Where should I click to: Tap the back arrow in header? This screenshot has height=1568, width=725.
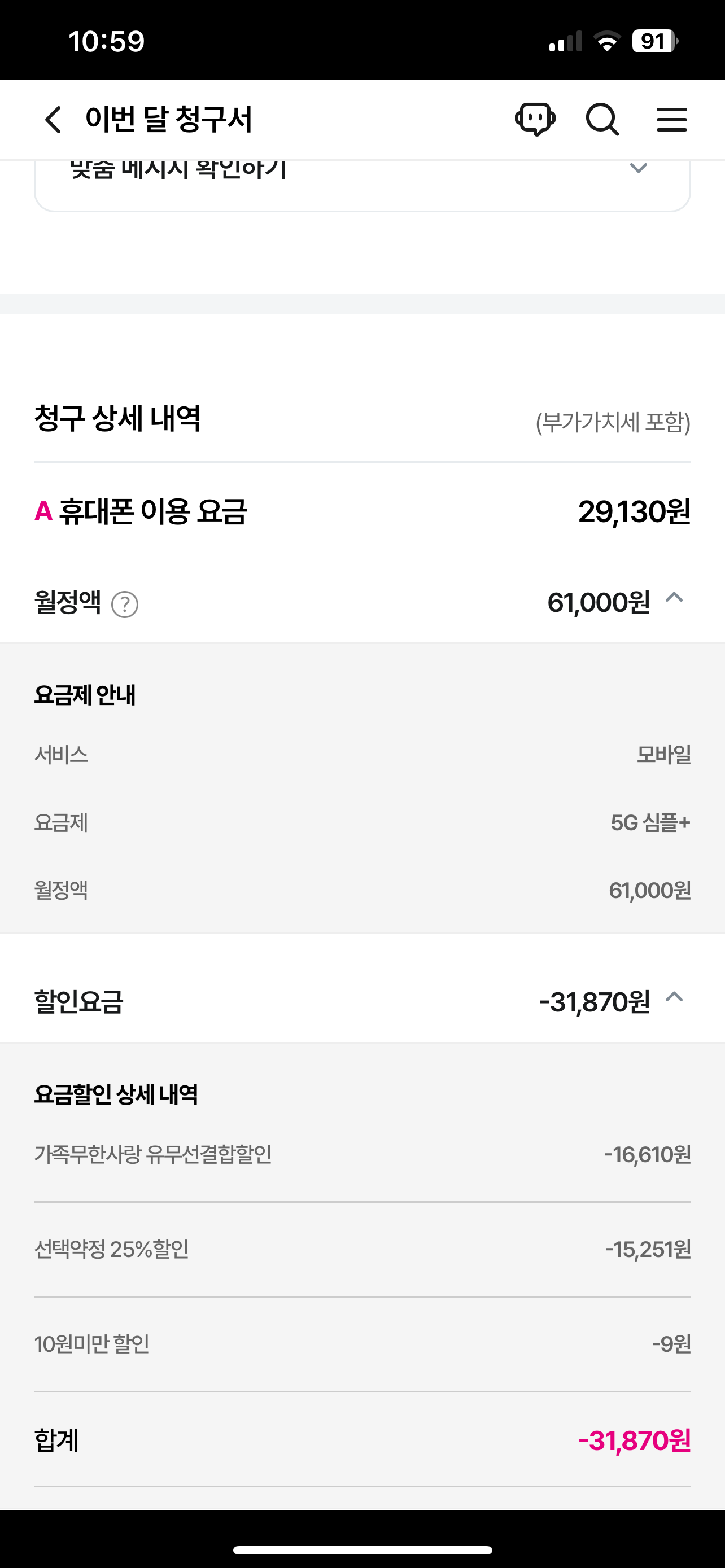click(x=54, y=119)
